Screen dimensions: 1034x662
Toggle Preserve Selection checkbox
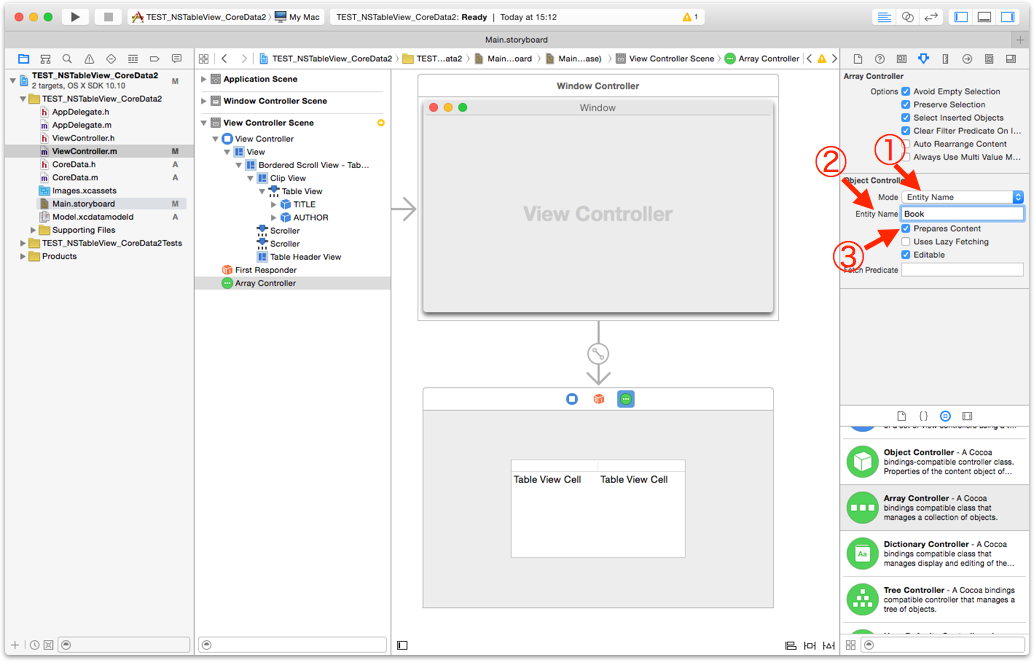(x=906, y=105)
